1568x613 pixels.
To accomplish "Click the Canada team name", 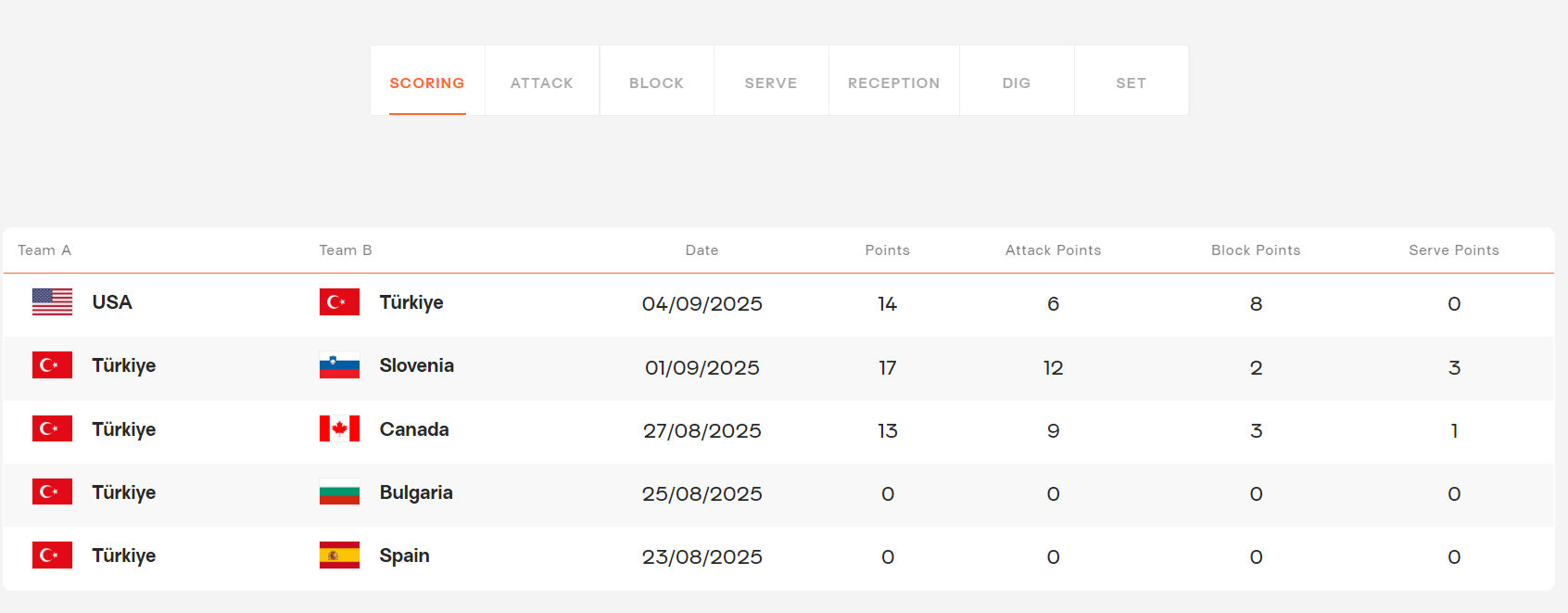I will click(x=414, y=429).
